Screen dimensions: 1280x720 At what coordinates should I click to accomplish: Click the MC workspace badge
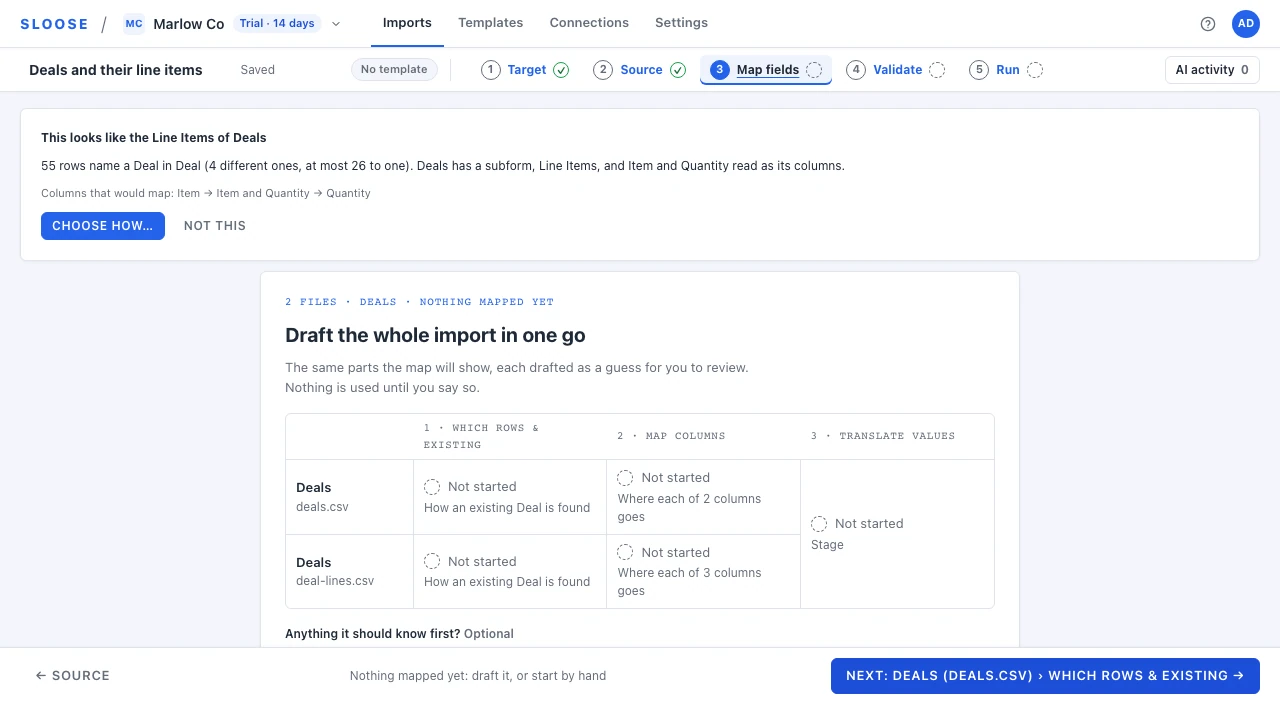click(134, 24)
